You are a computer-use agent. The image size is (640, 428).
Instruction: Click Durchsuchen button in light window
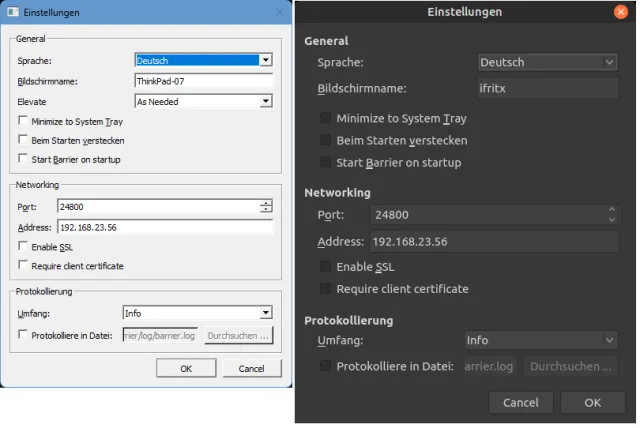(x=238, y=335)
